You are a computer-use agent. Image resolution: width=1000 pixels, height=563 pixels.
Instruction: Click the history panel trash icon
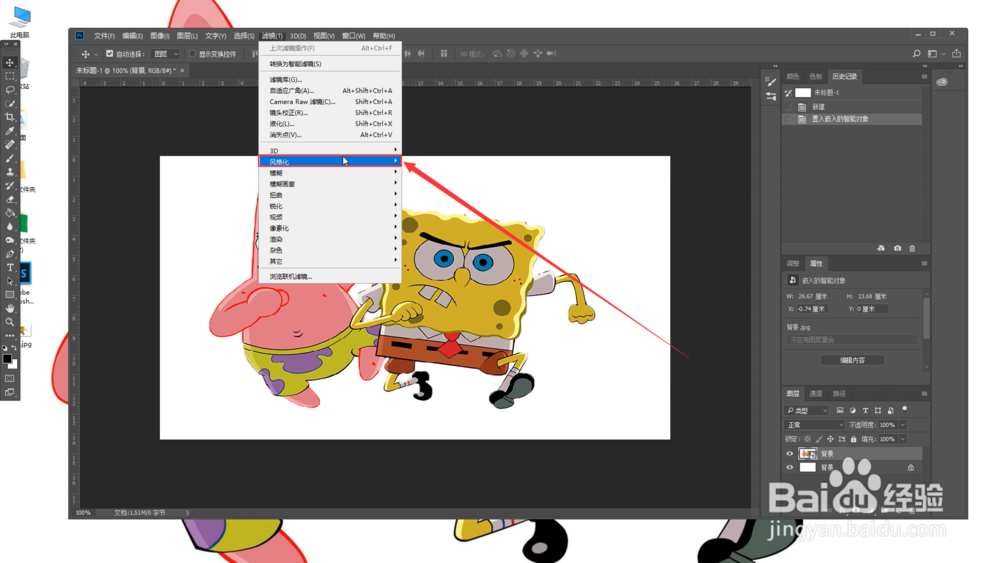tap(912, 248)
